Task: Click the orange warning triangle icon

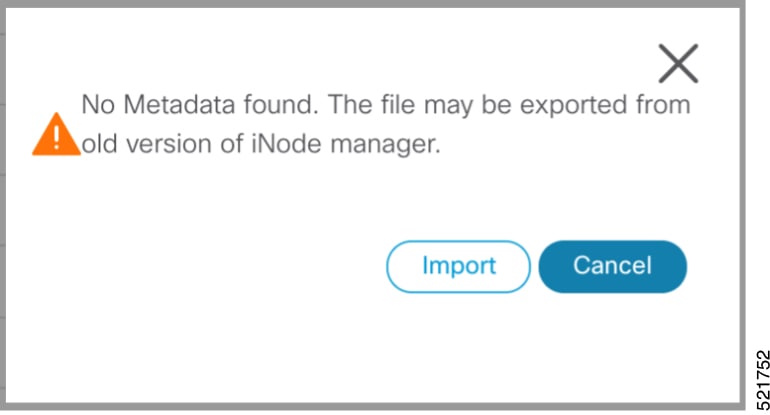Action: pyautogui.click(x=56, y=135)
